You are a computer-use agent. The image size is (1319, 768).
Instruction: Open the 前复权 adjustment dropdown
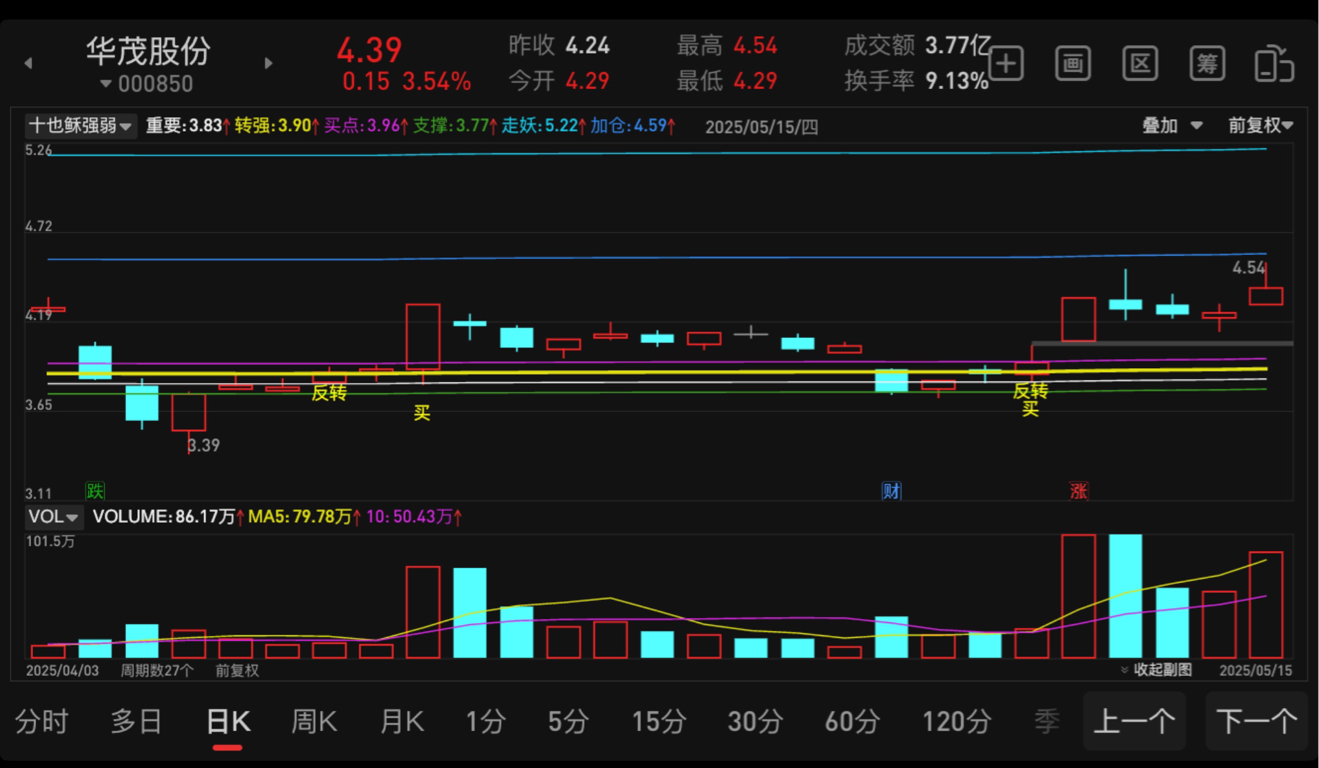(x=1261, y=126)
